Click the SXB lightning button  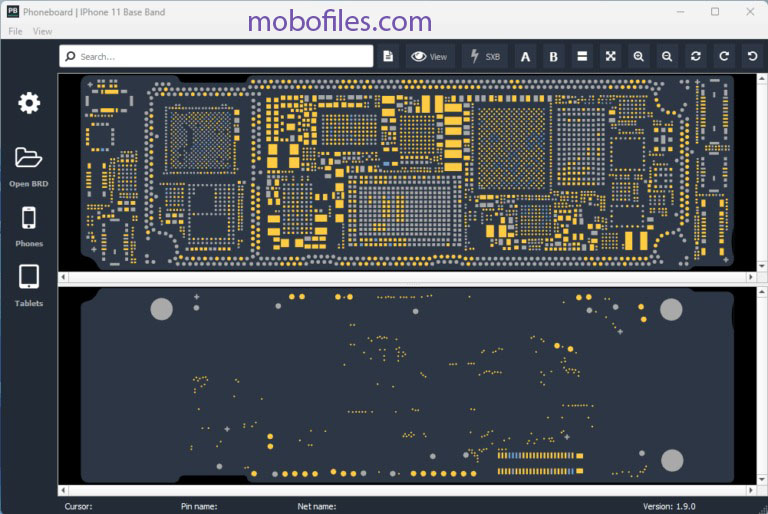click(x=485, y=56)
